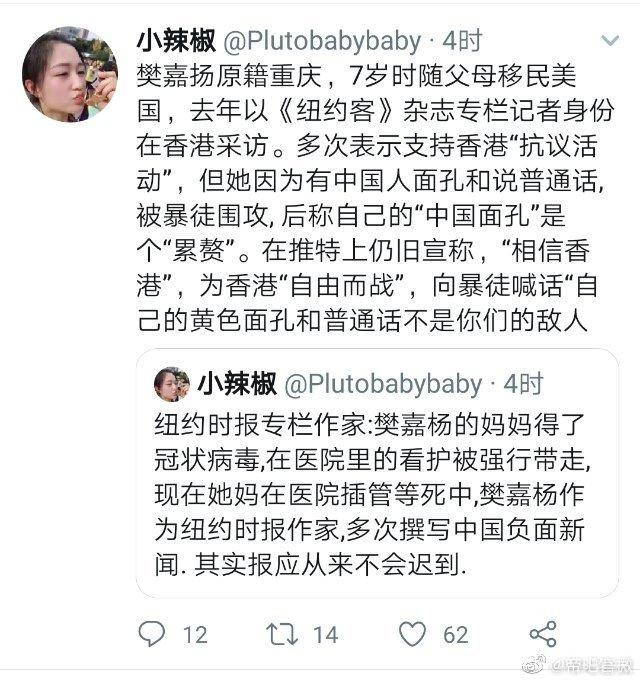Image resolution: width=640 pixels, height=682 pixels.
Task: Open 小辣椒 display name in main tweet
Action: pos(176,41)
